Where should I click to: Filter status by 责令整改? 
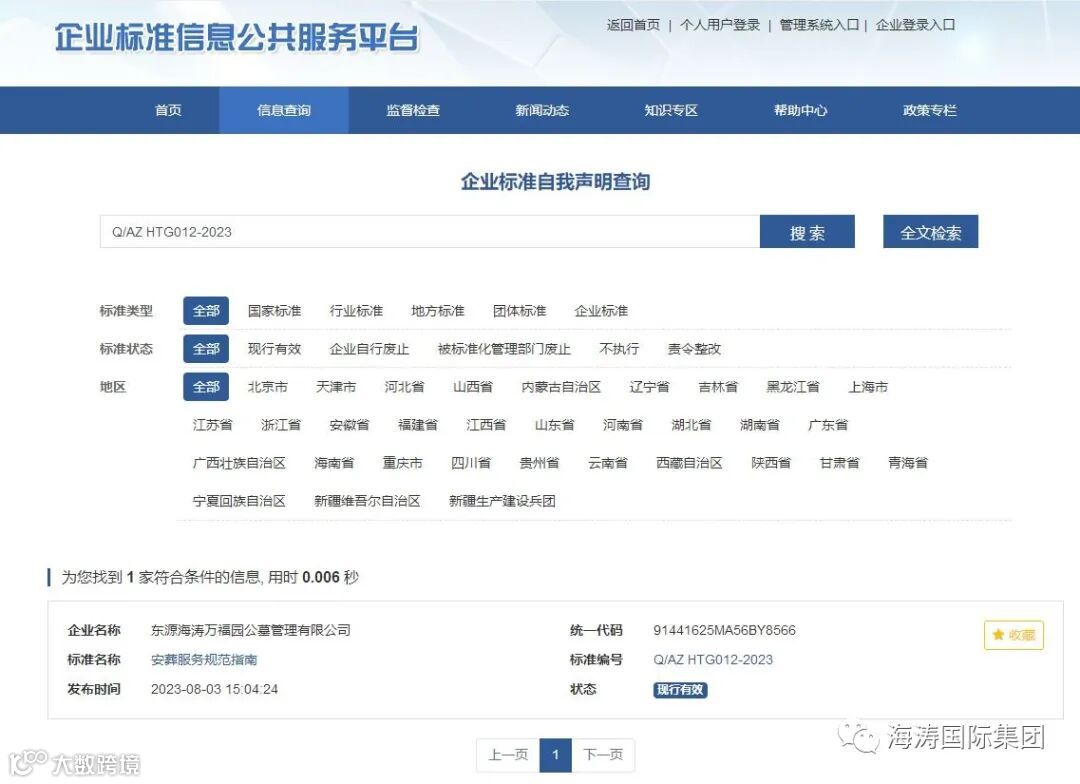tap(694, 349)
